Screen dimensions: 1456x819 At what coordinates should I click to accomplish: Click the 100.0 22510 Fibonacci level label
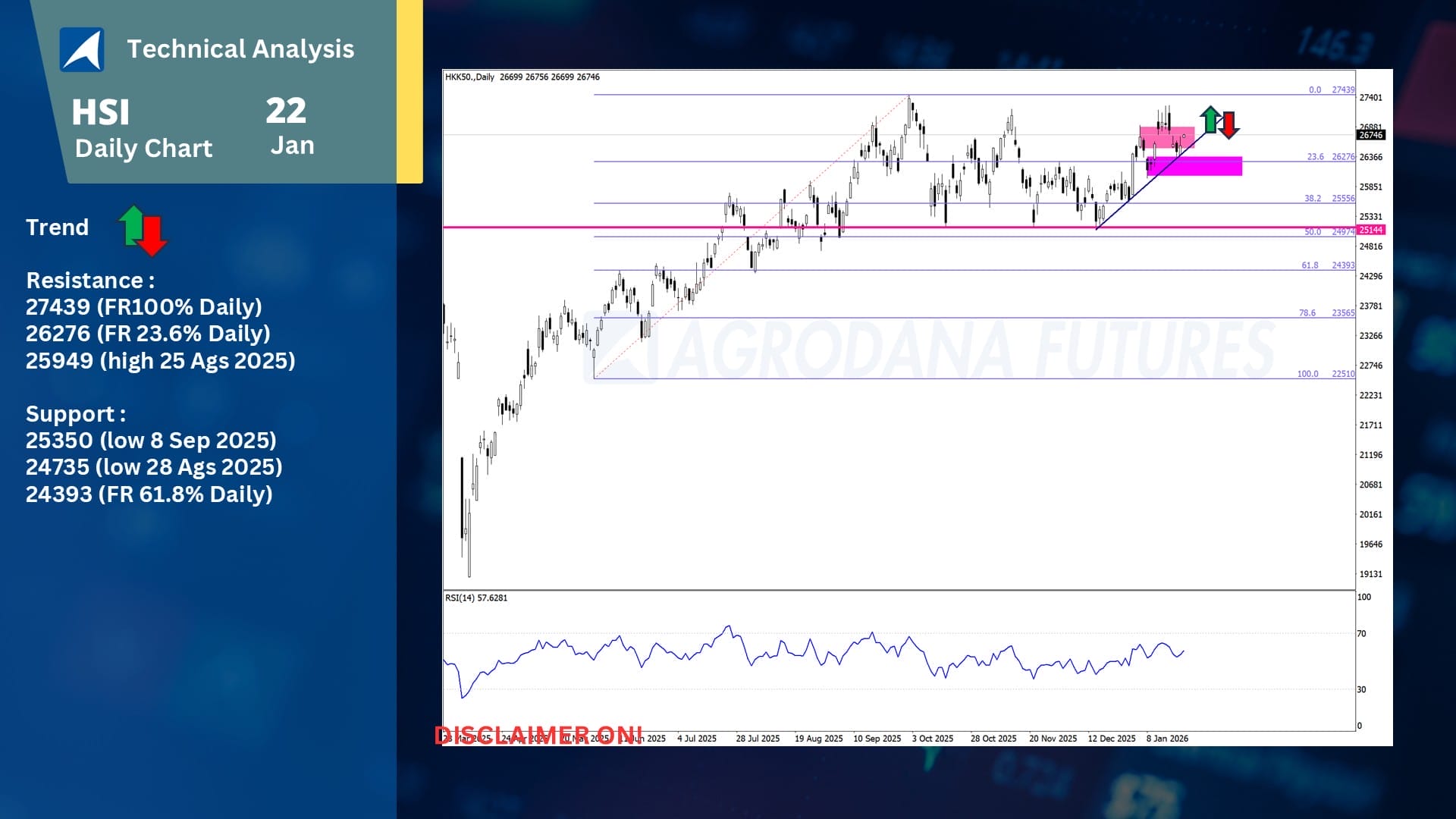[x=1325, y=374]
